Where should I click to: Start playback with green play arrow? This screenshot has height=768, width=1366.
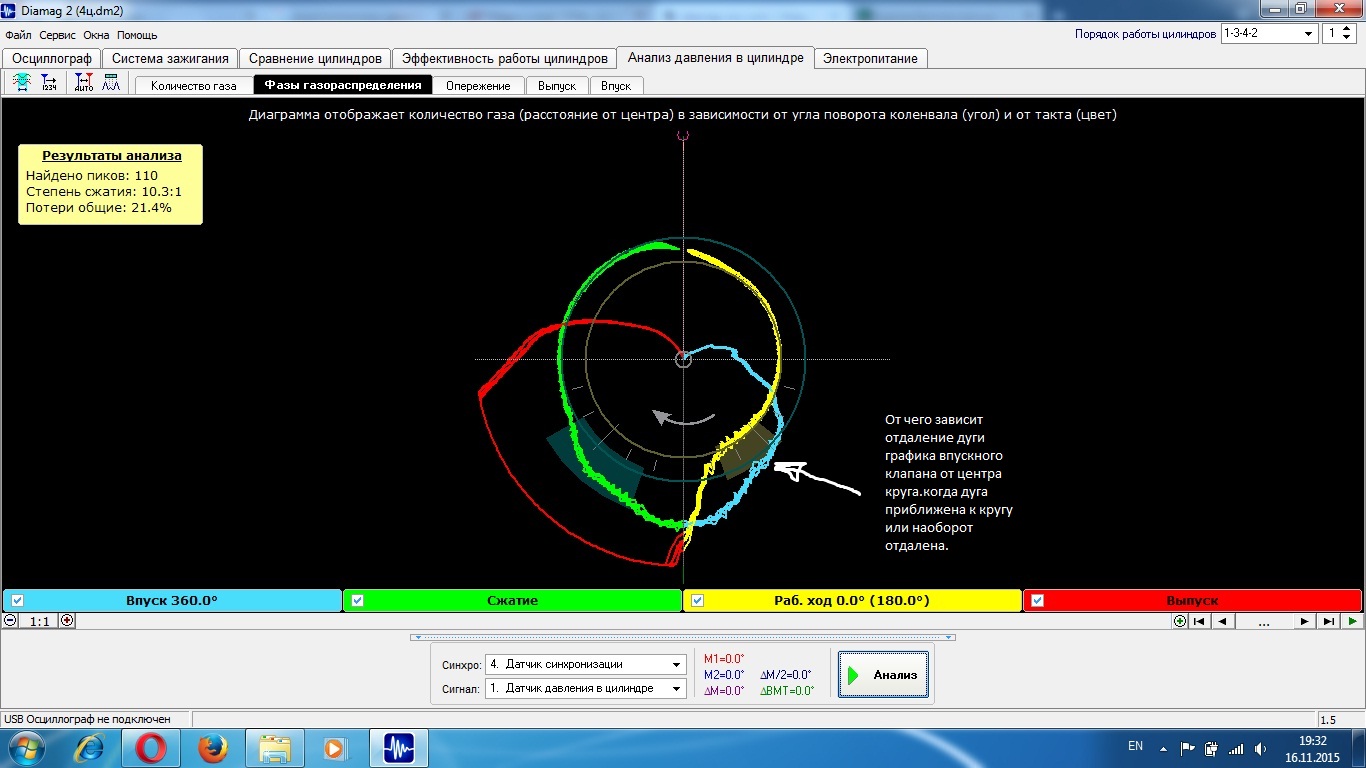coord(1352,621)
